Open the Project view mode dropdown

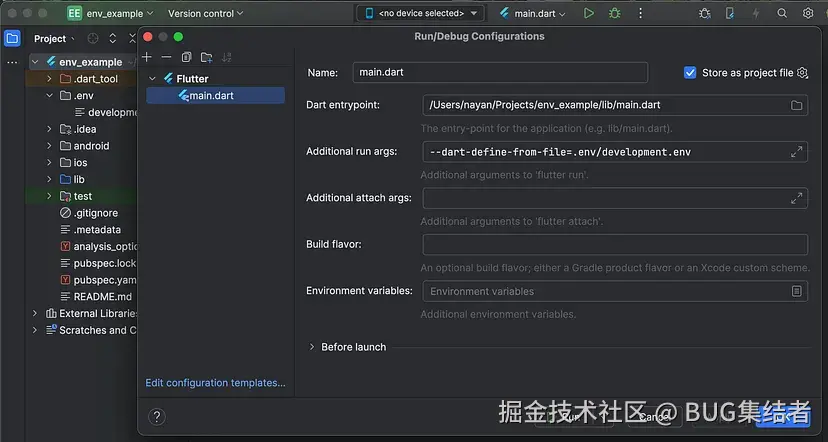click(54, 39)
